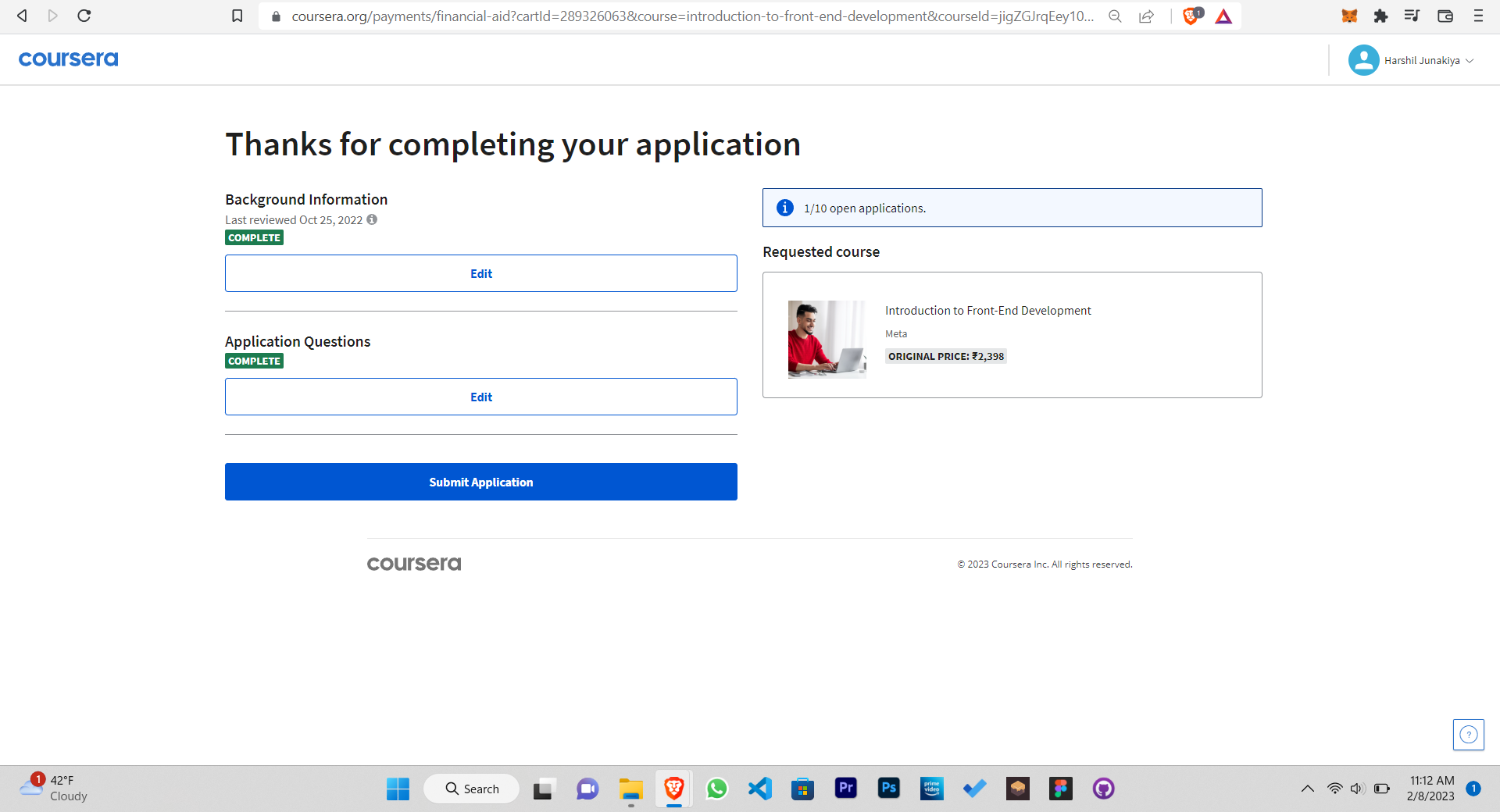This screenshot has height=812, width=1500.
Task: Click the Submit Application button
Action: tap(480, 482)
